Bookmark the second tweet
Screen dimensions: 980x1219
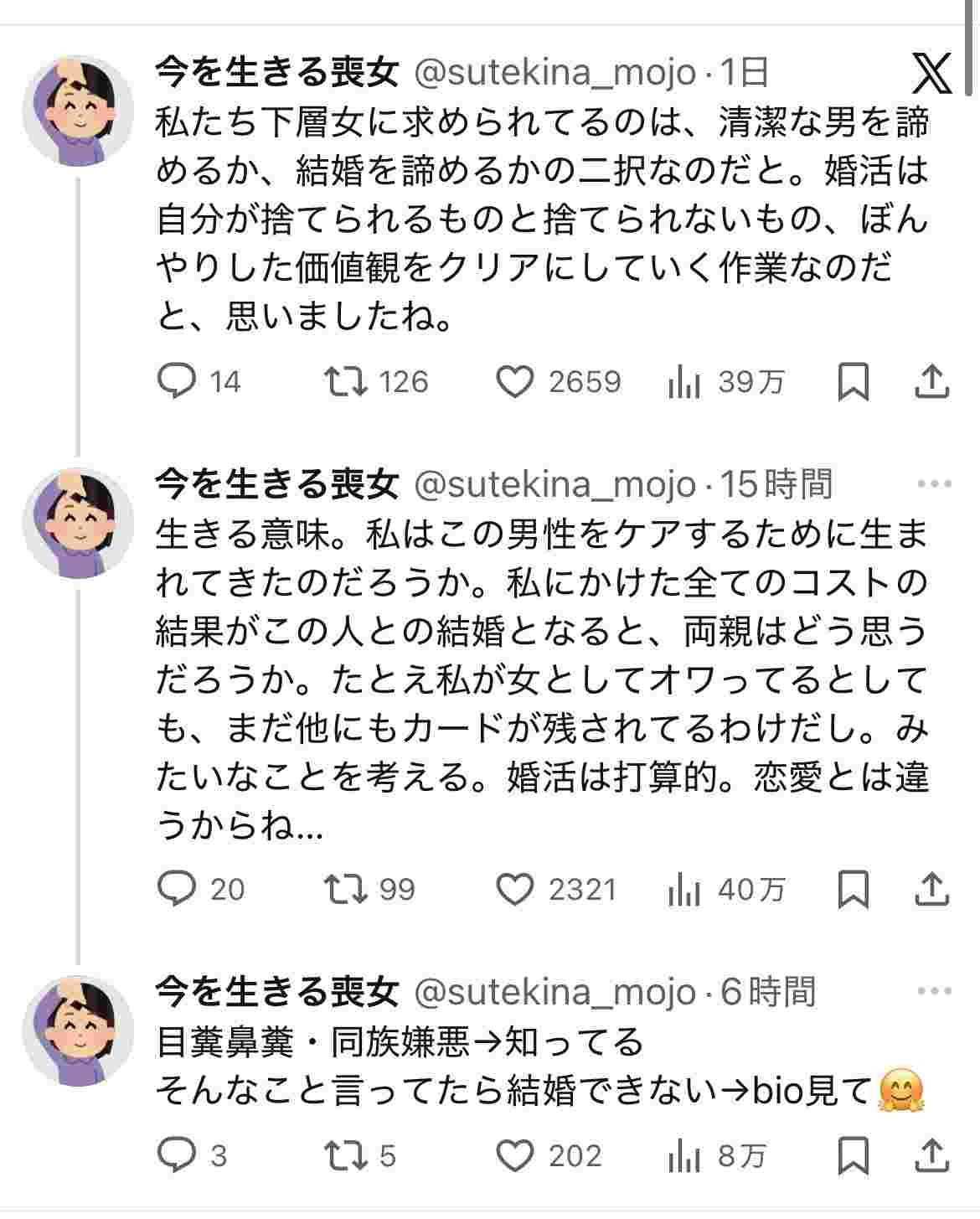tap(853, 889)
